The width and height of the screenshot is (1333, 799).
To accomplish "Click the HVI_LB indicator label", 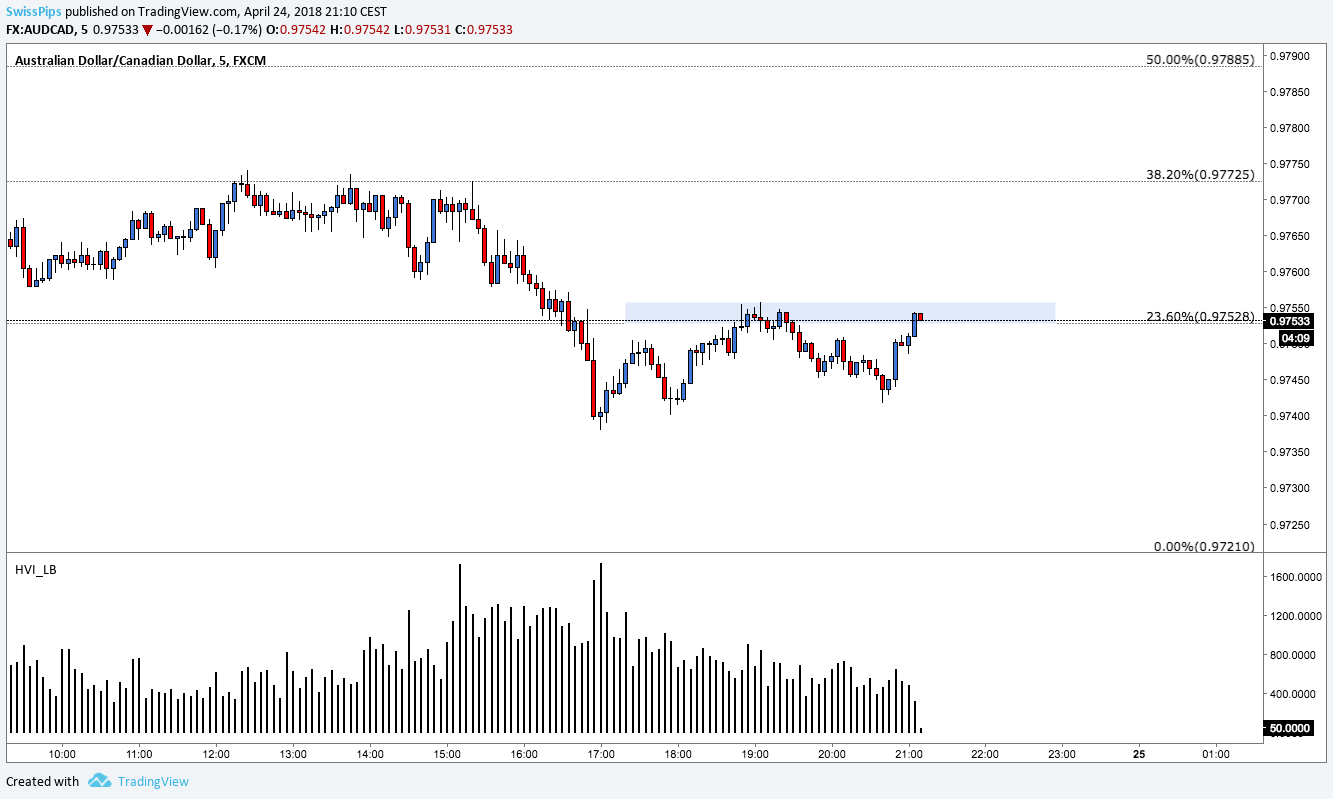I will coord(36,569).
